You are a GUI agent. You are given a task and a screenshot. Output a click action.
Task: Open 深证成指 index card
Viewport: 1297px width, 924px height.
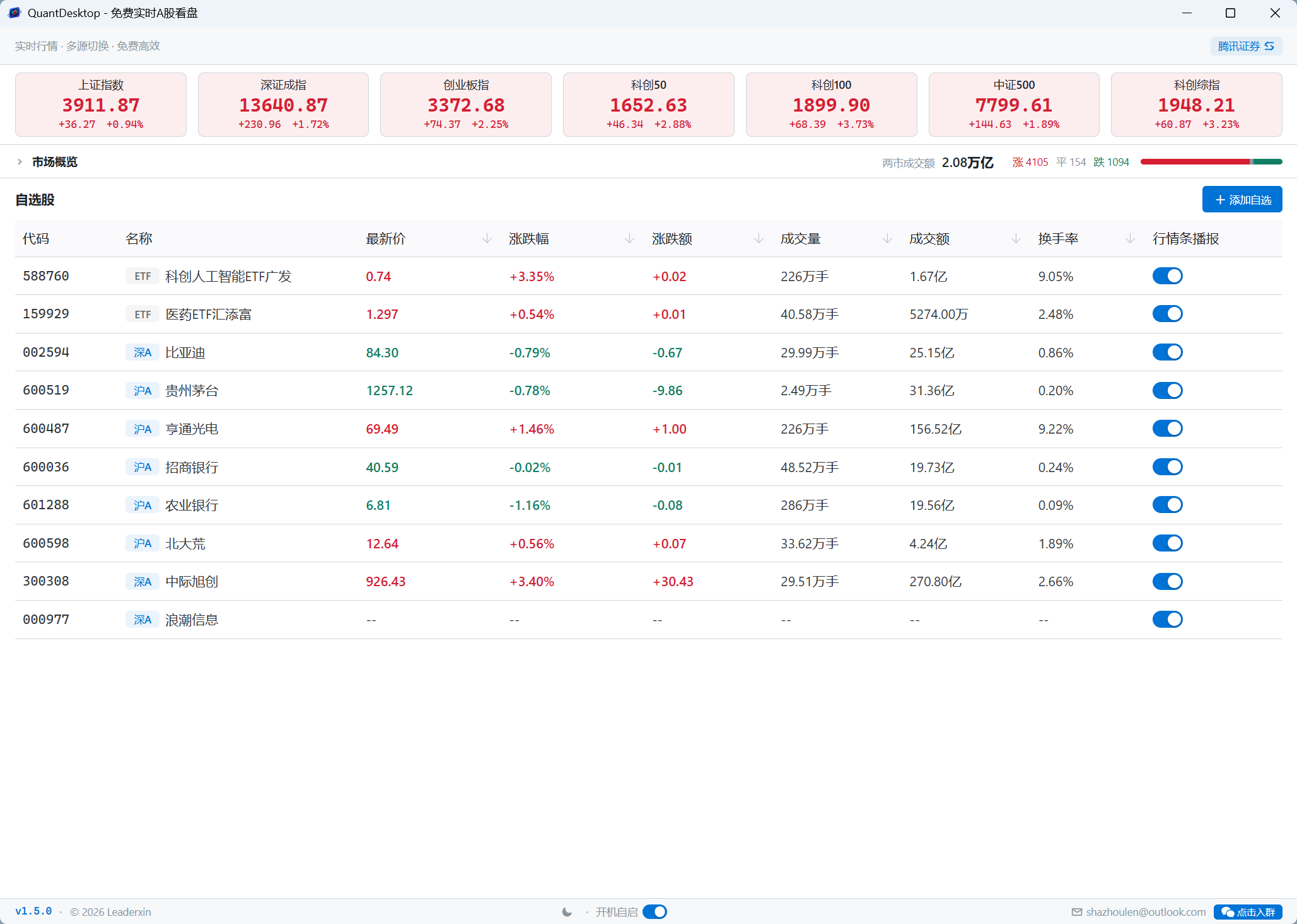click(x=283, y=105)
